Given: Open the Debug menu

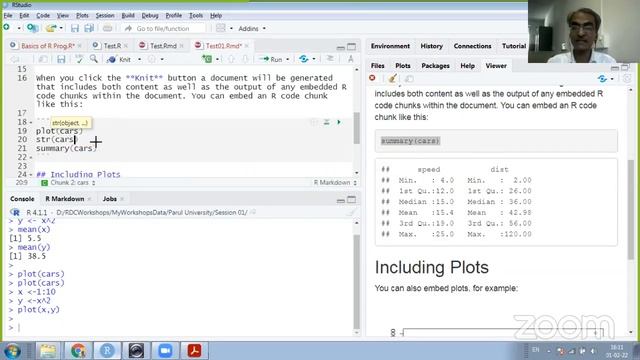Looking at the screenshot, I should coord(150,16).
